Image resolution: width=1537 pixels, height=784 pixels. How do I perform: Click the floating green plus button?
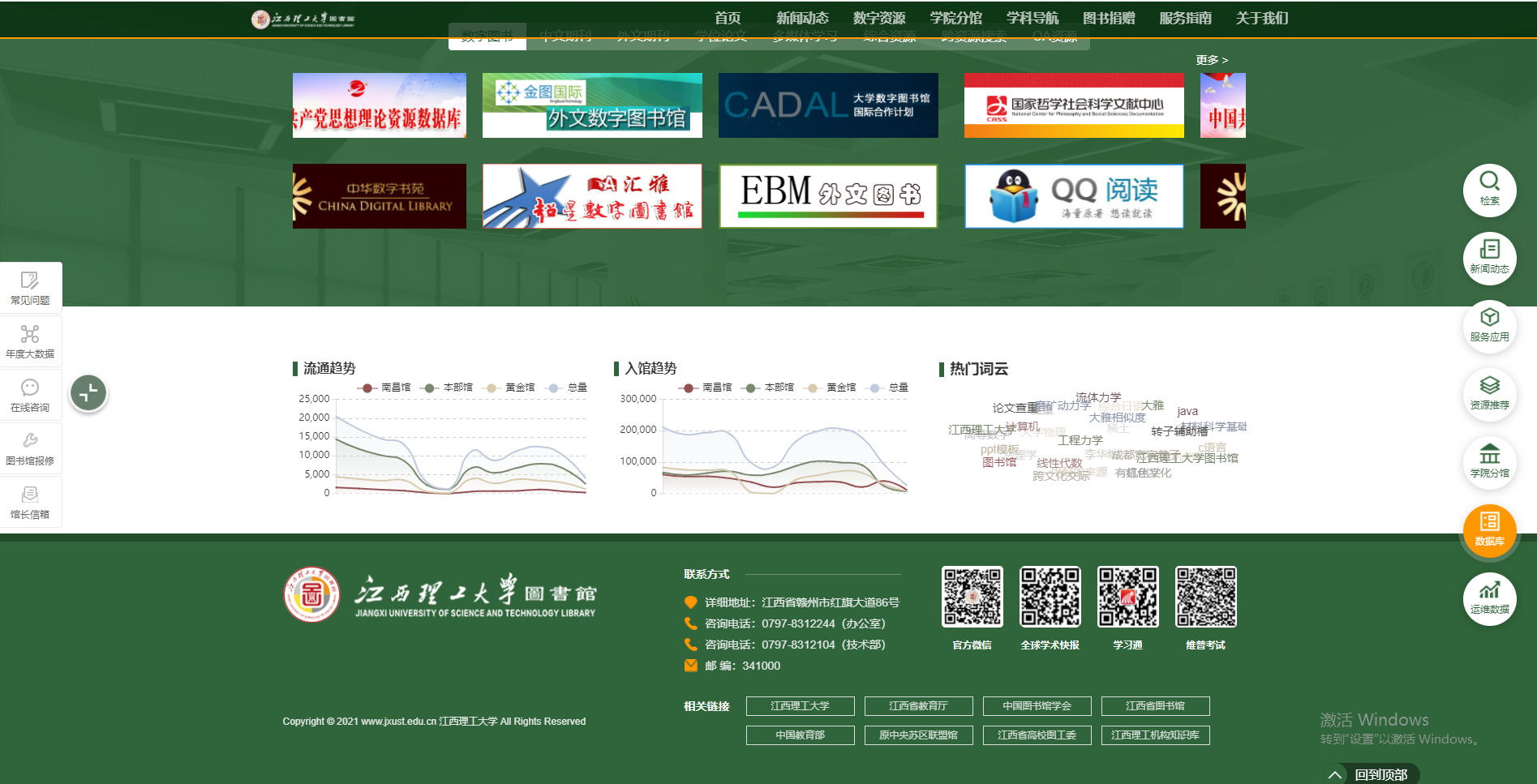(88, 393)
